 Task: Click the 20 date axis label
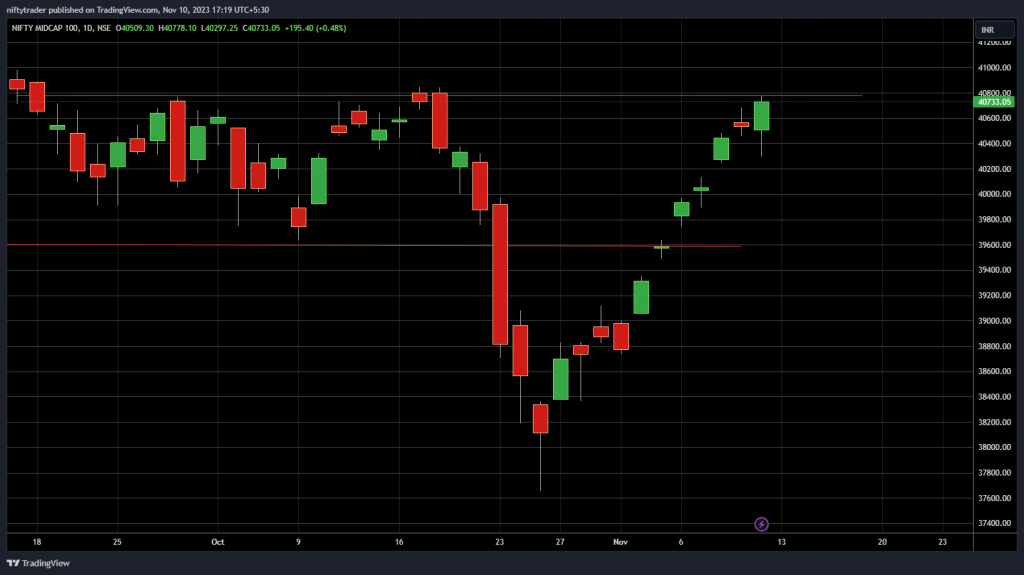(882, 542)
